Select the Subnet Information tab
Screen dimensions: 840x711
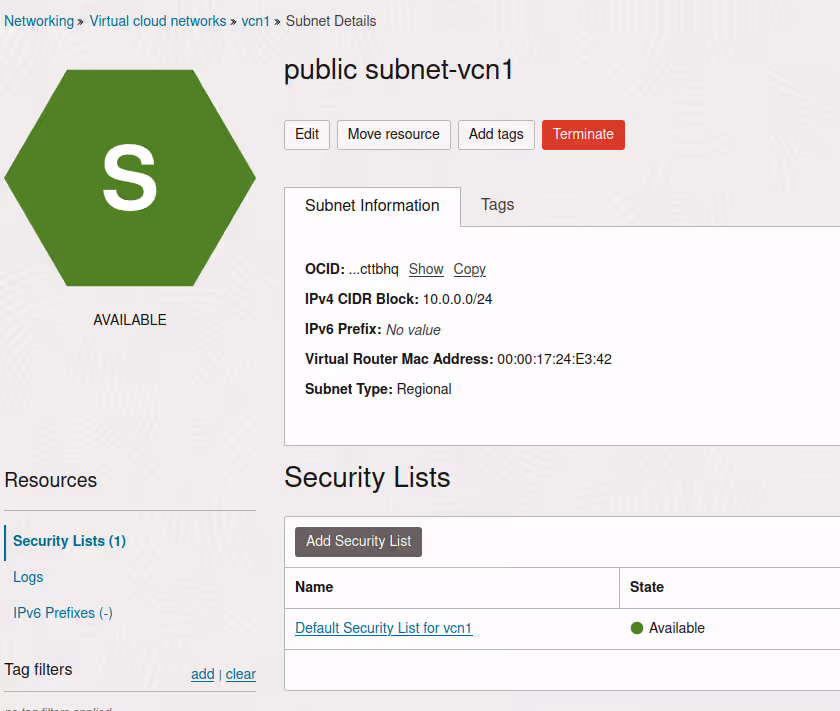coord(372,206)
